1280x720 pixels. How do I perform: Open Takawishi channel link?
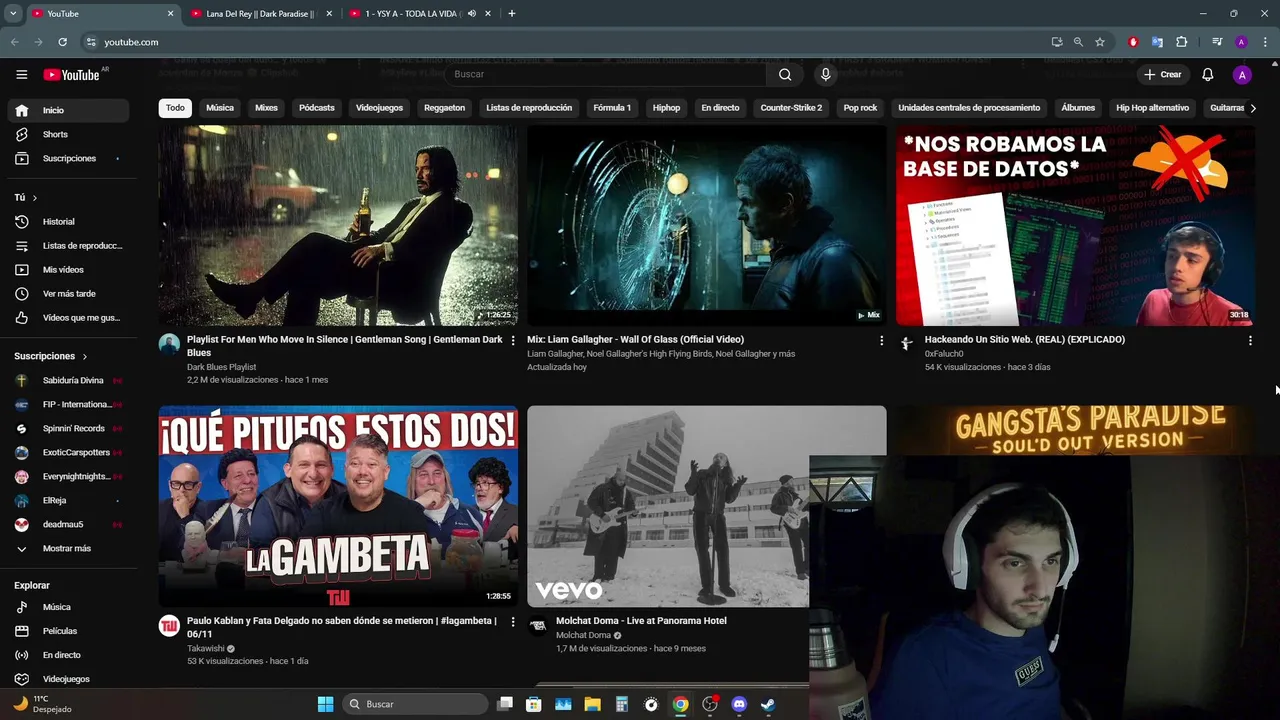click(x=206, y=649)
